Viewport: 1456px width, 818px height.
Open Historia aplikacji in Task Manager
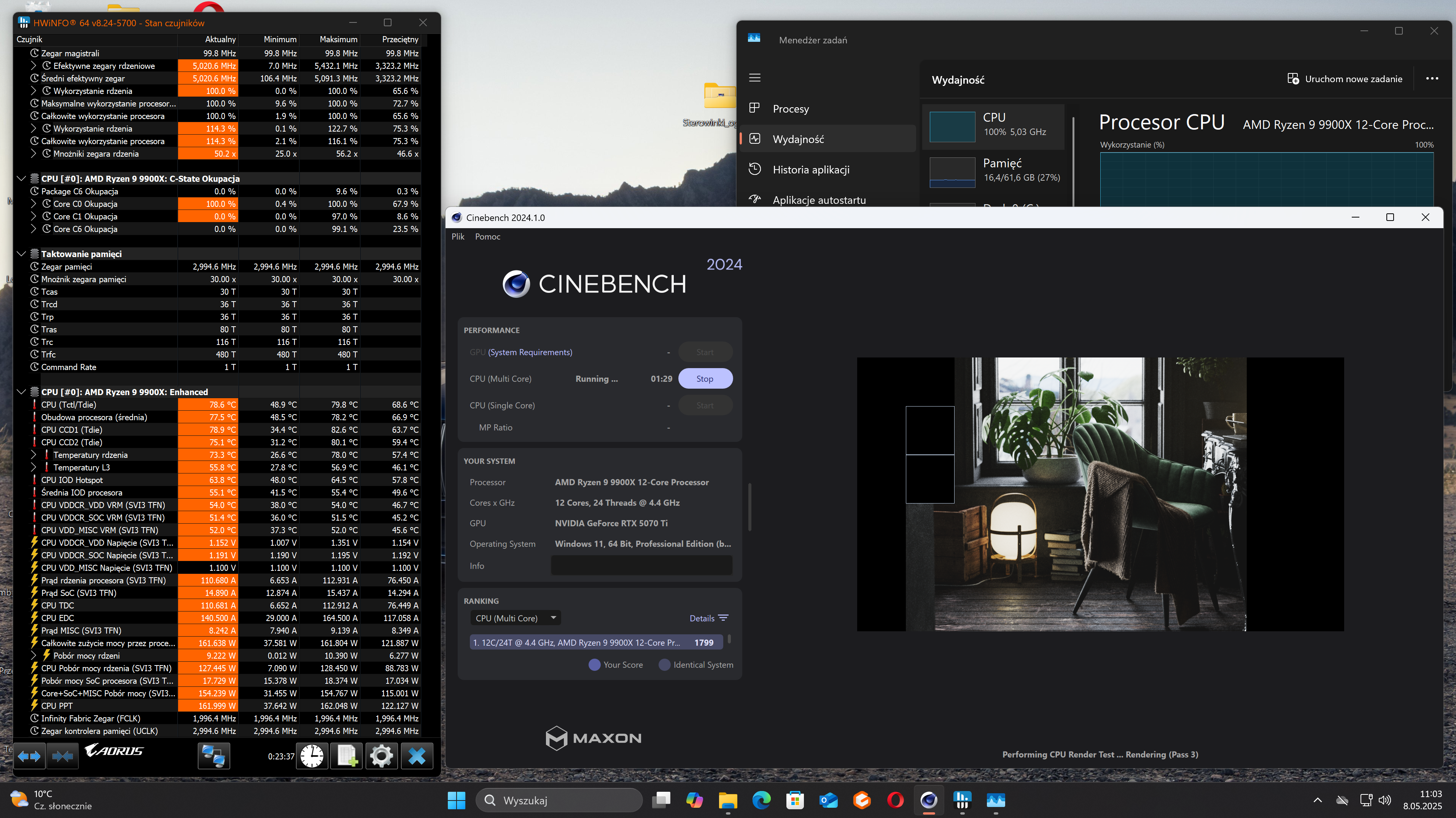828,170
